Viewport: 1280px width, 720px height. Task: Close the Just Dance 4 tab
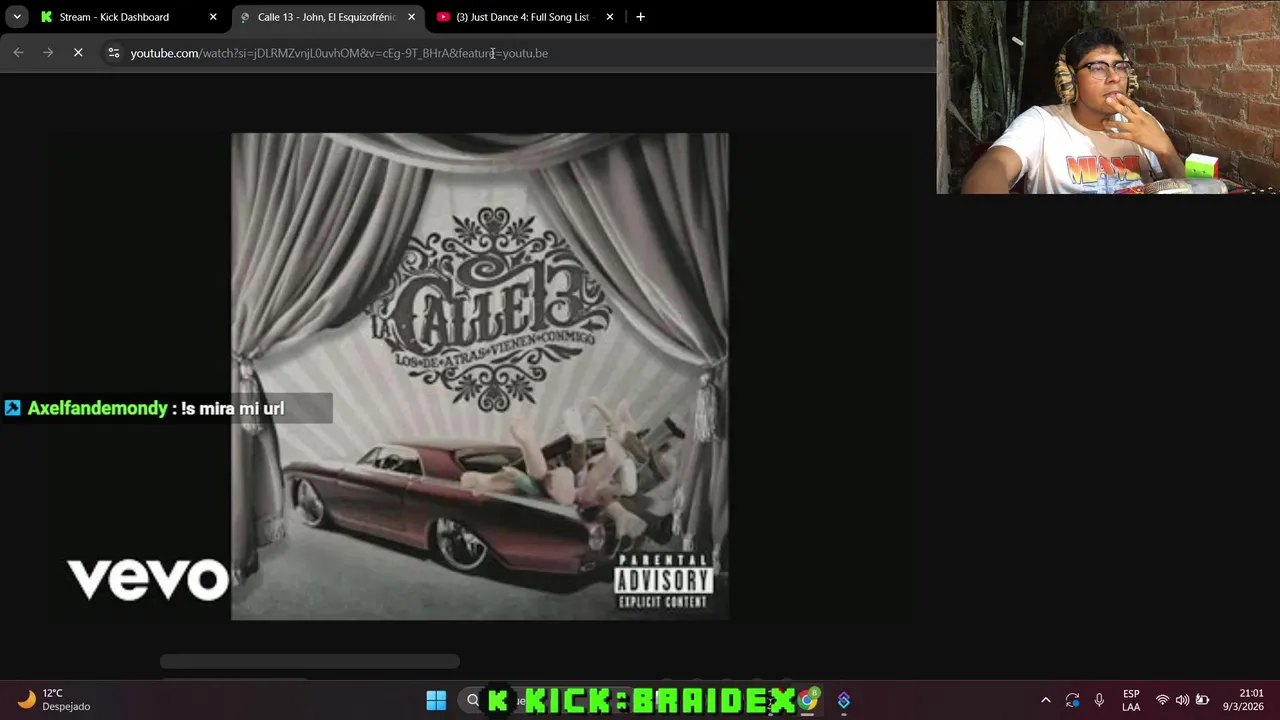[x=610, y=17]
